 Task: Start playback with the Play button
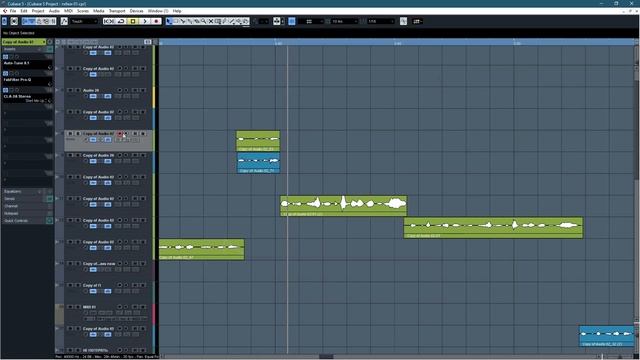click(144, 21)
